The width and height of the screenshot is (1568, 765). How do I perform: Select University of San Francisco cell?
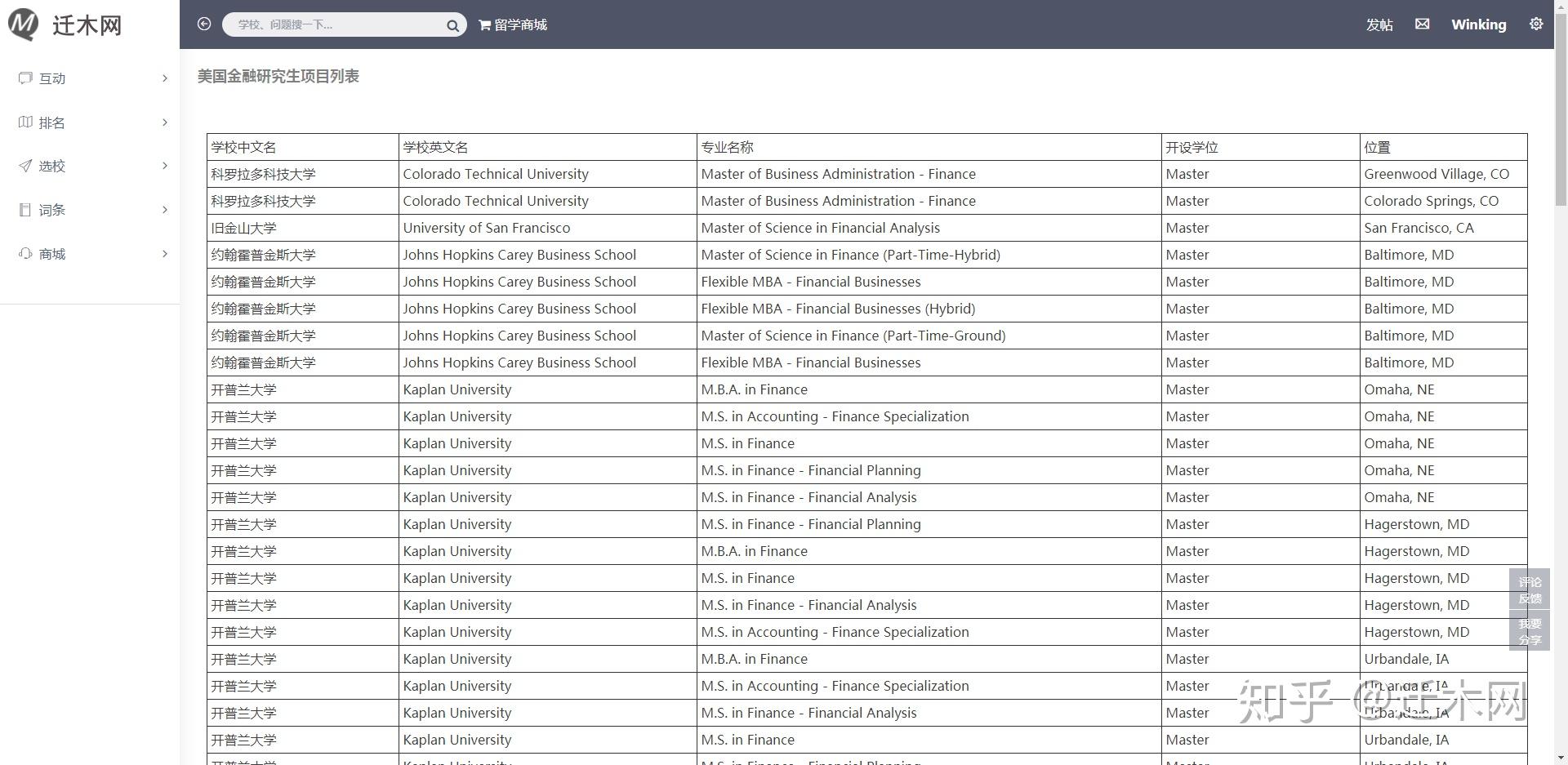click(x=547, y=228)
